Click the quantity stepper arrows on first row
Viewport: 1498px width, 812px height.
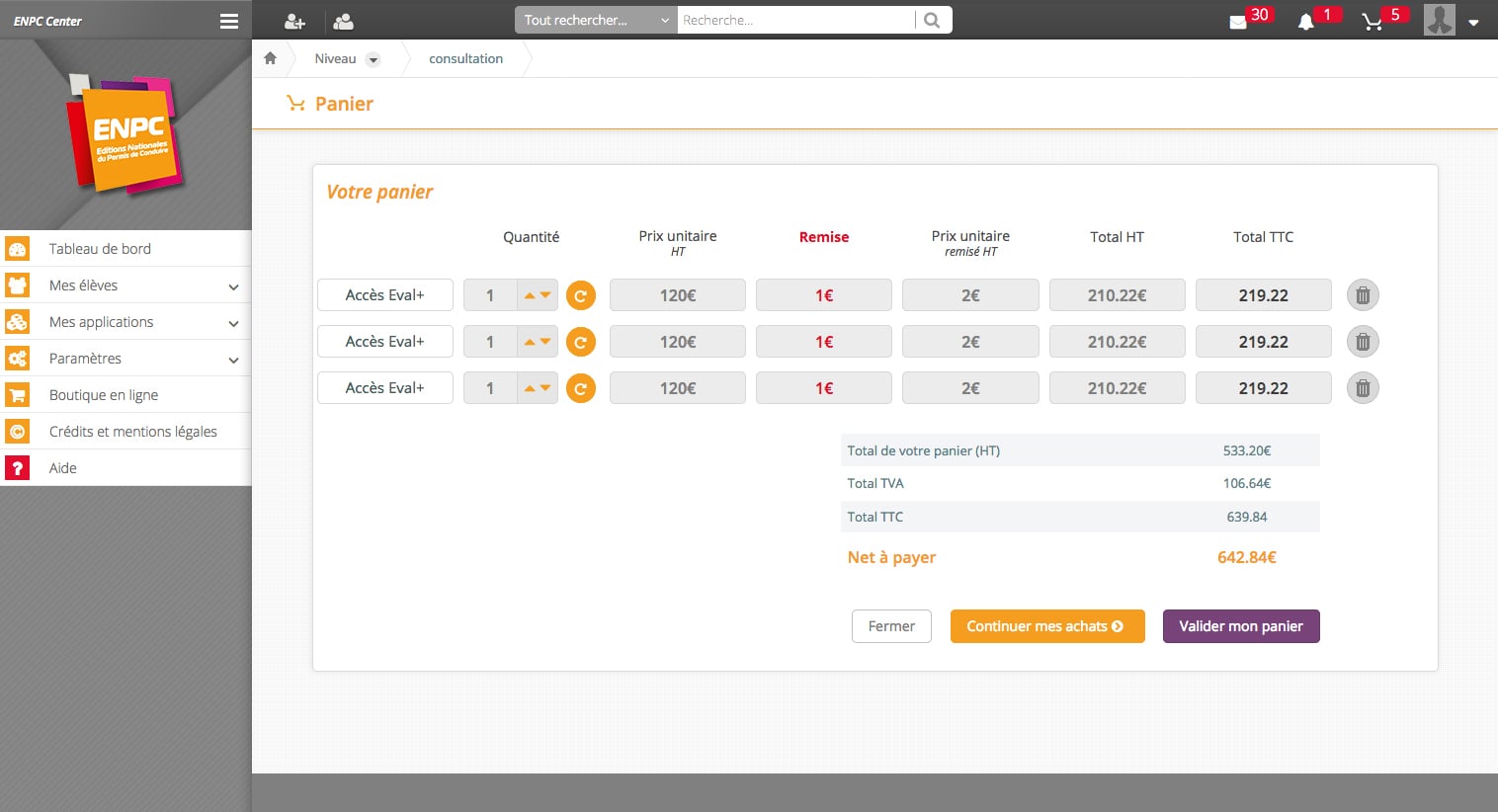(538, 295)
